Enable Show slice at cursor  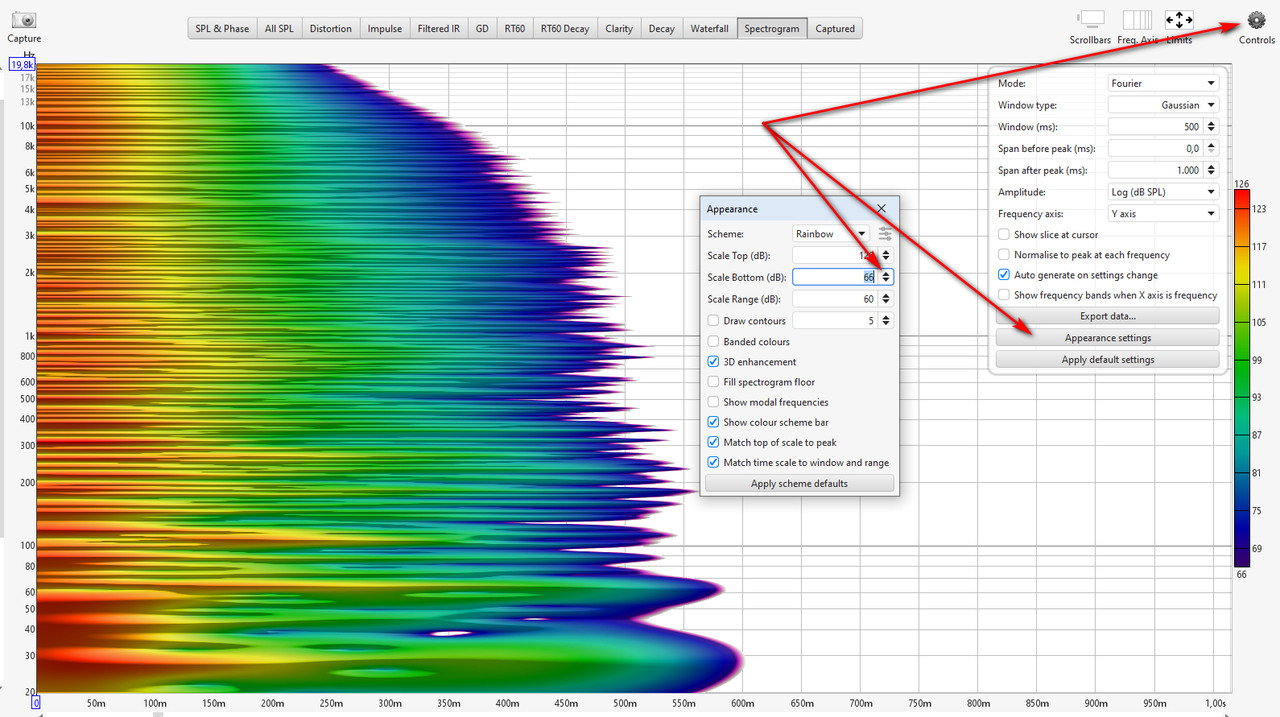click(1004, 235)
